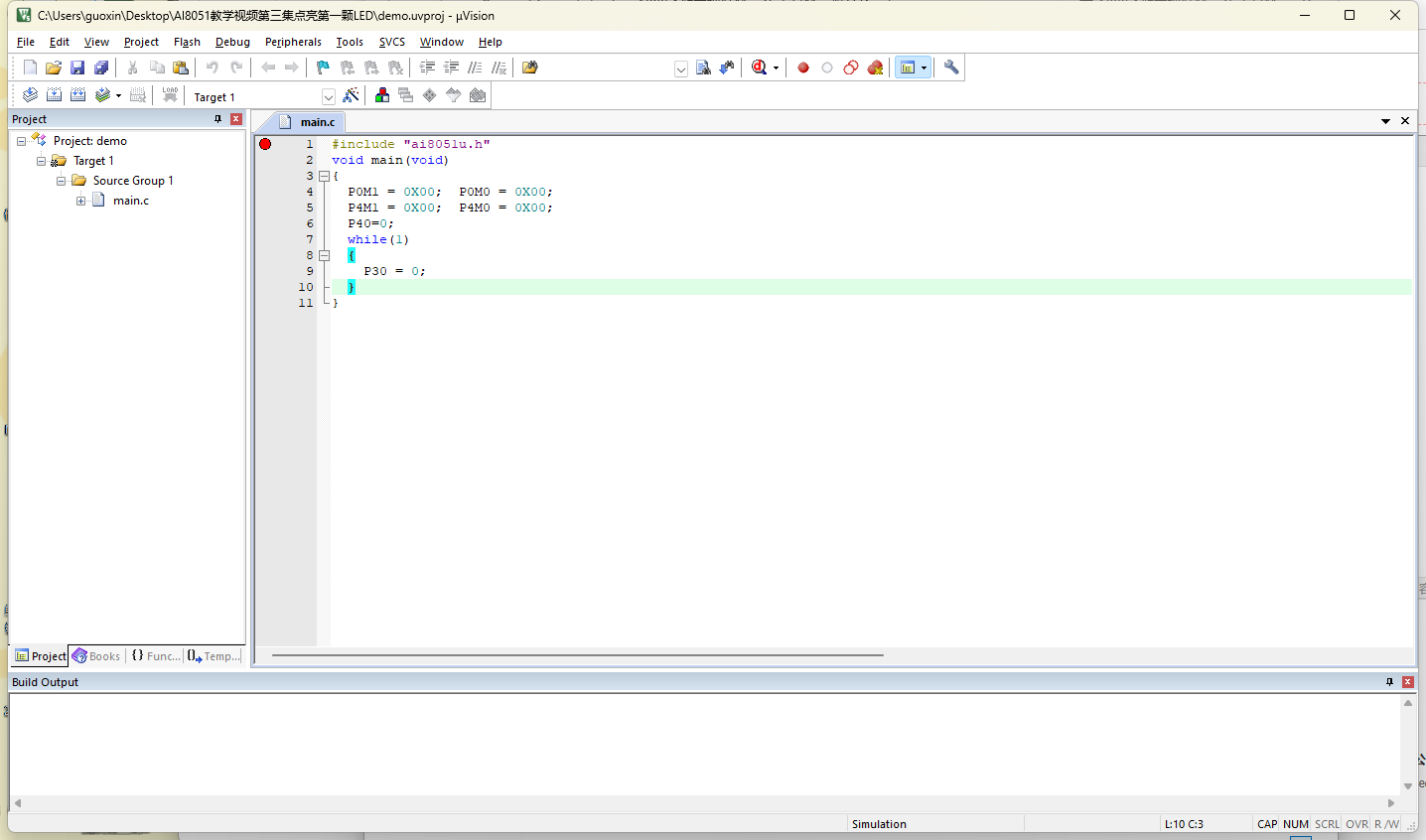The height and width of the screenshot is (840, 1426).
Task: Toggle the breakpoint on line 1
Action: [265, 144]
